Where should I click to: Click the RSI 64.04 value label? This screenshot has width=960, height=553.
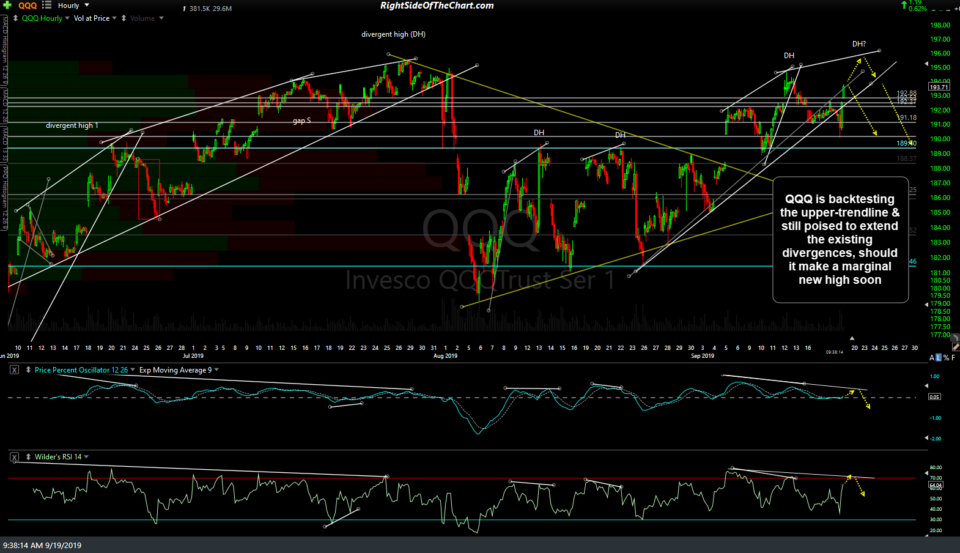click(936, 485)
